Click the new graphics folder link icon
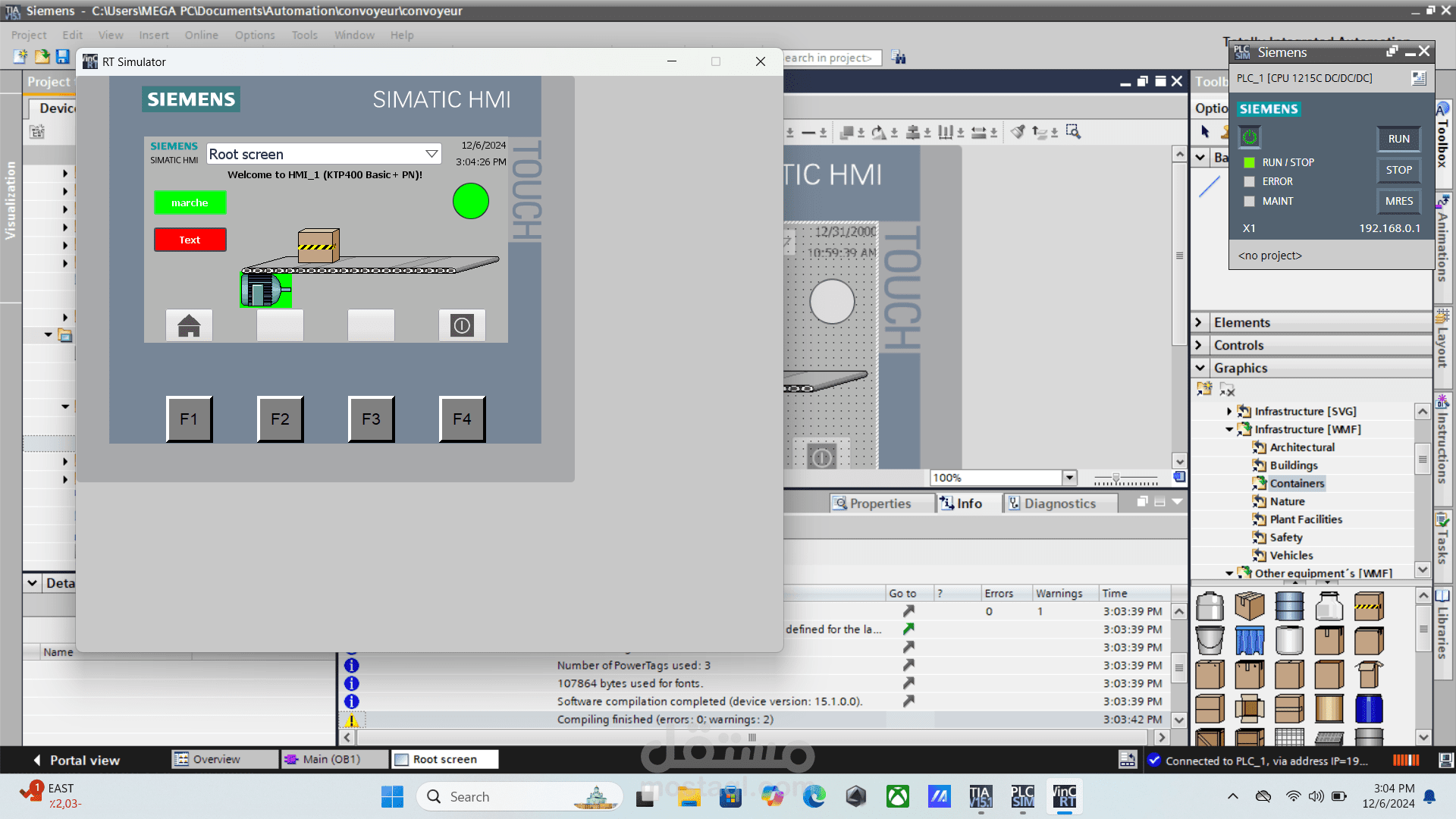Viewport: 1456px width, 819px height. coord(1204,389)
